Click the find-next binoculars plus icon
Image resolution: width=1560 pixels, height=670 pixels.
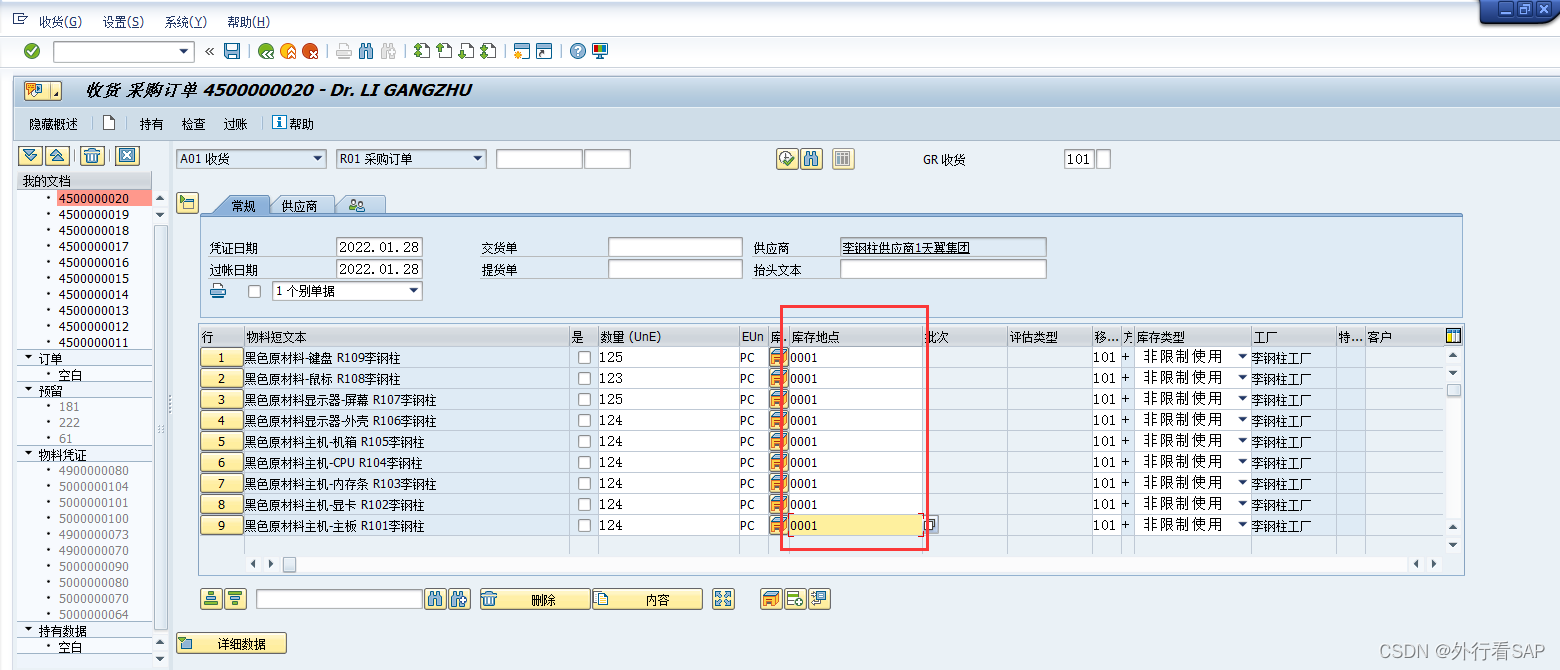click(x=459, y=599)
